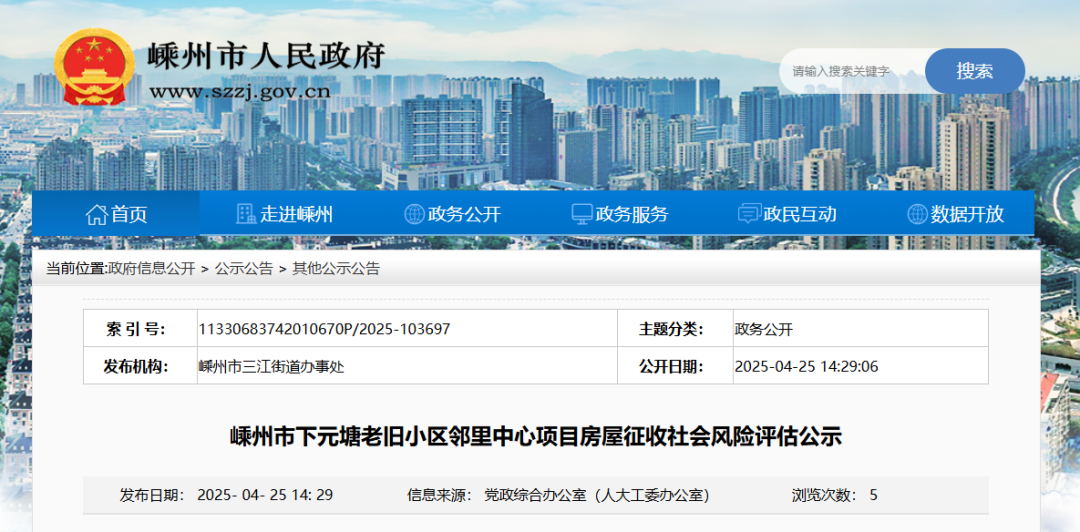Viewport: 1080px width, 532px height.
Task: Click the chat bubble icon beside 政民互动
Action: pos(748,214)
